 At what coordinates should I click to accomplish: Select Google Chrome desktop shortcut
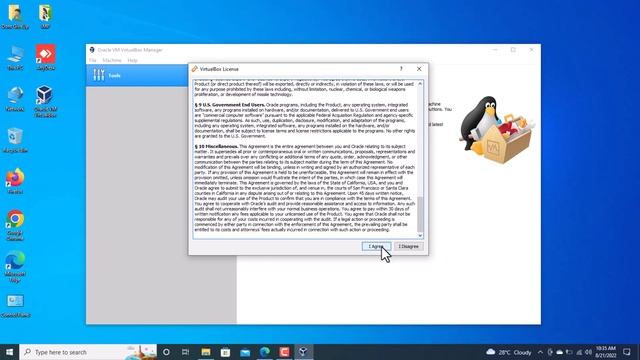coord(15,225)
